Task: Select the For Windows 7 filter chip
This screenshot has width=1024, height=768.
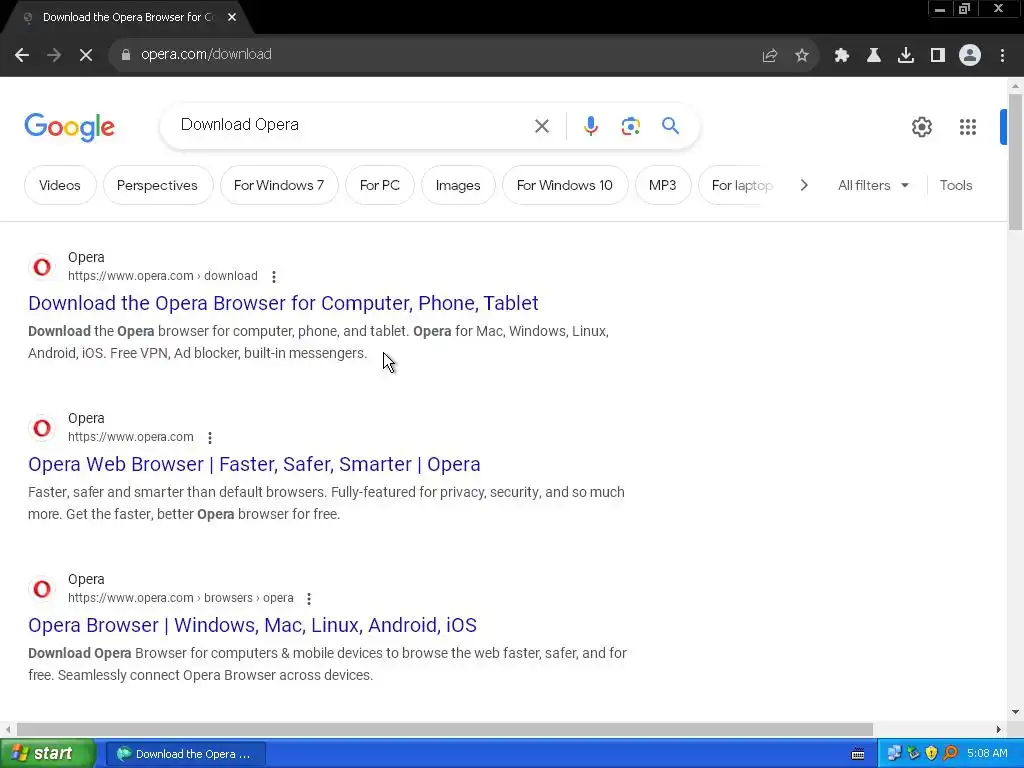Action: [279, 185]
